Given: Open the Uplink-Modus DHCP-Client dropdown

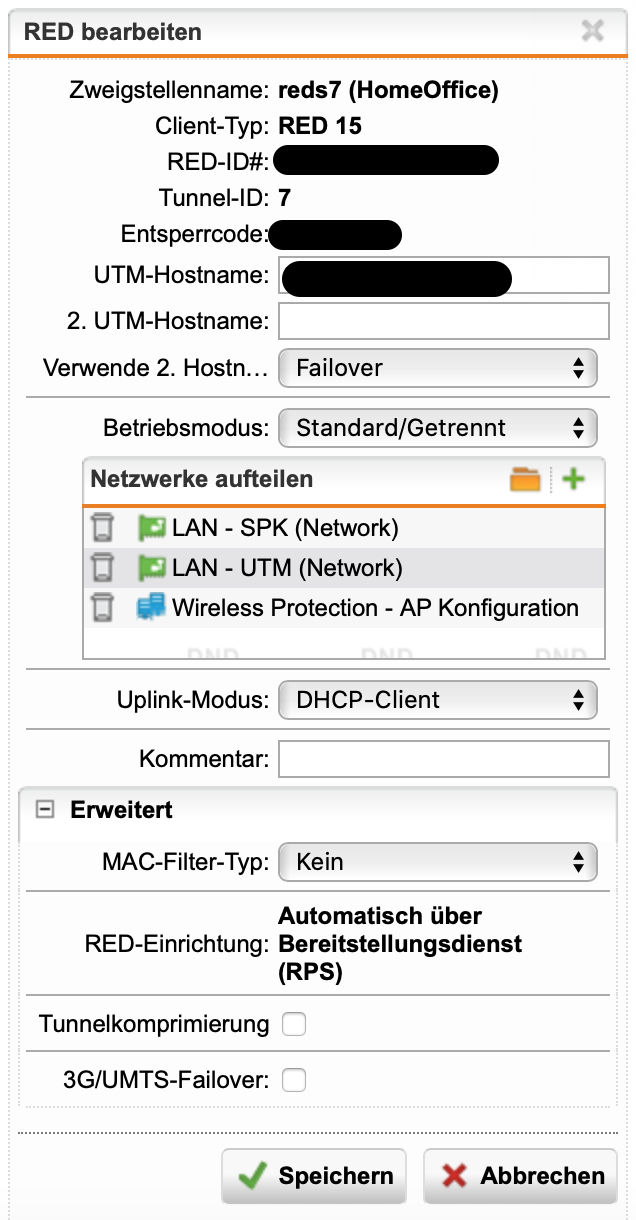Looking at the screenshot, I should click(438, 700).
